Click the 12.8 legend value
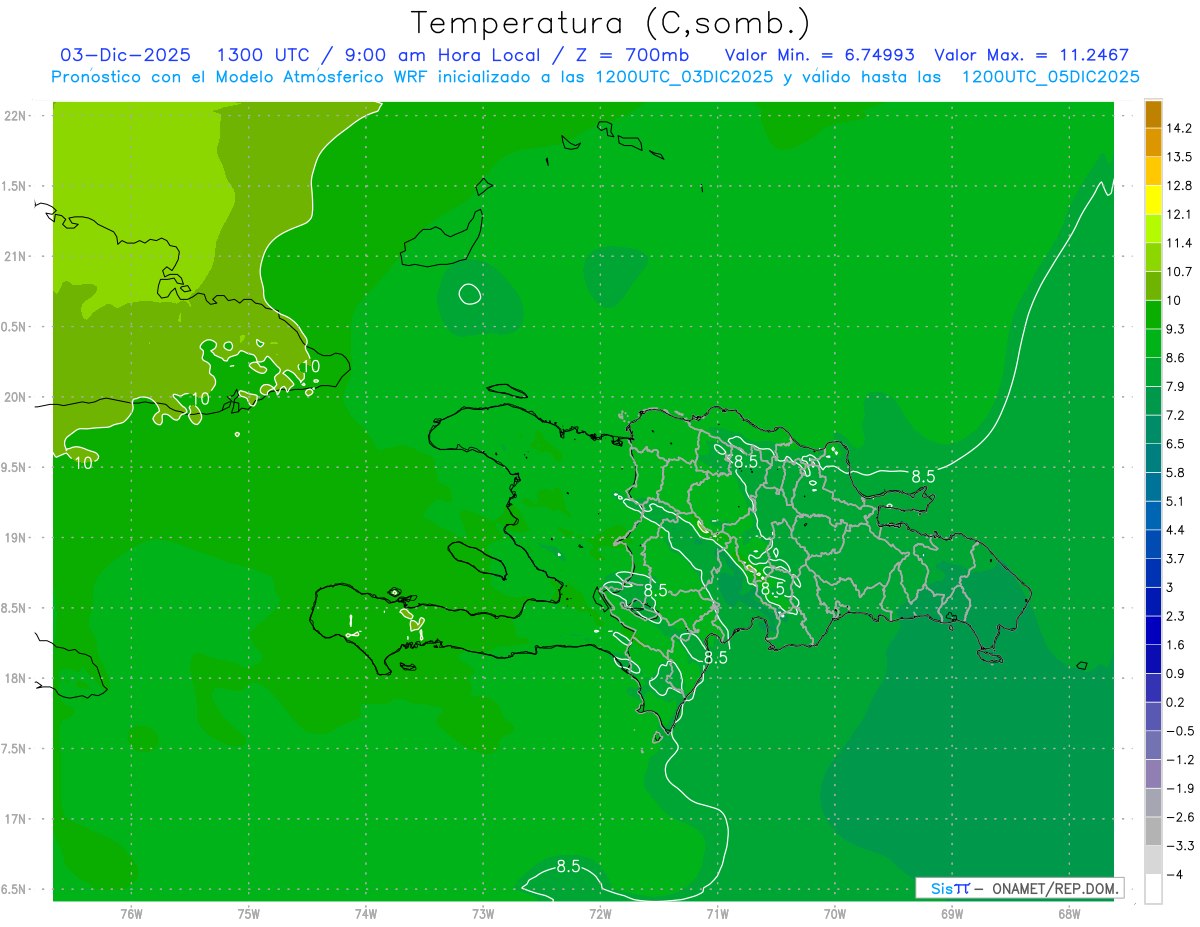 point(1179,186)
